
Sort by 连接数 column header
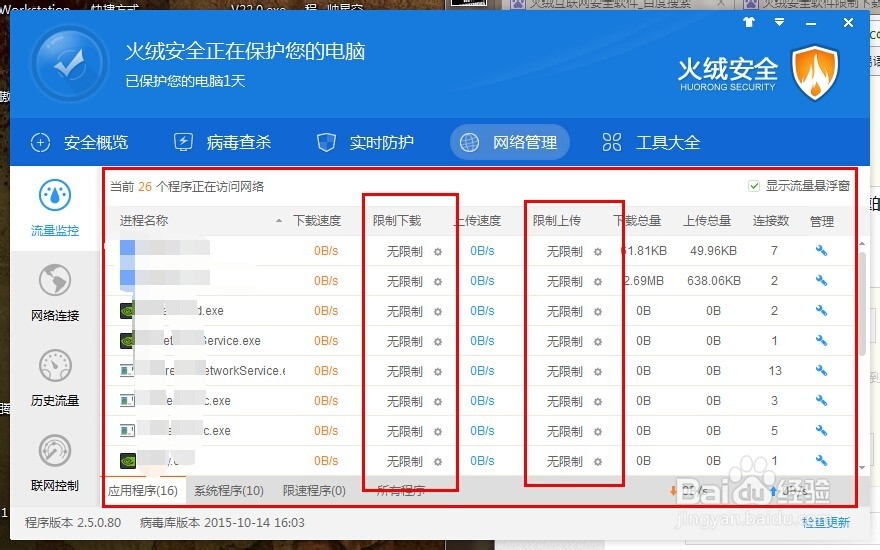[x=771, y=221]
